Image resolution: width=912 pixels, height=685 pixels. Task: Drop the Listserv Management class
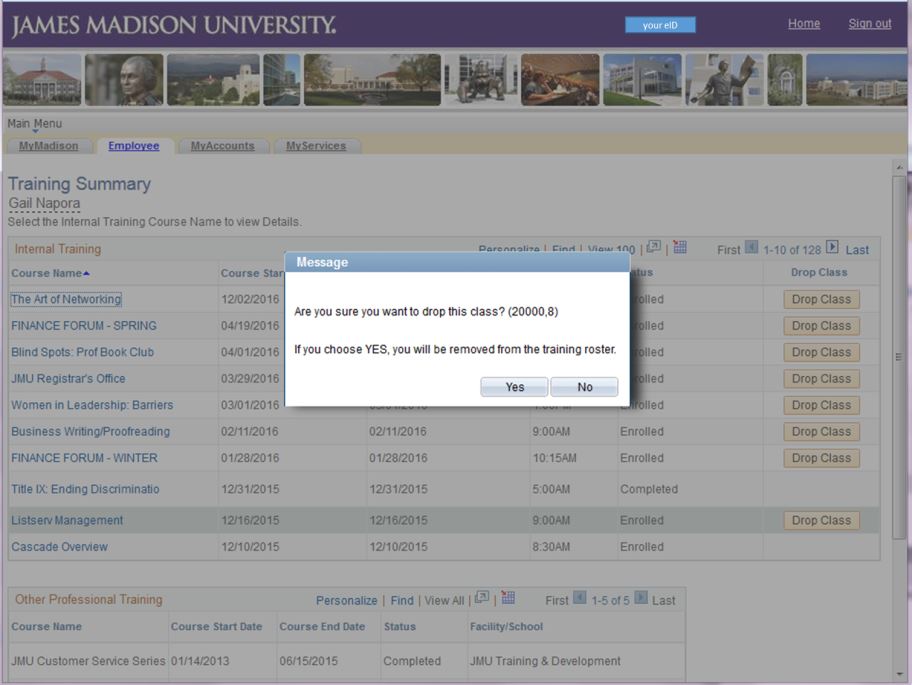click(821, 520)
